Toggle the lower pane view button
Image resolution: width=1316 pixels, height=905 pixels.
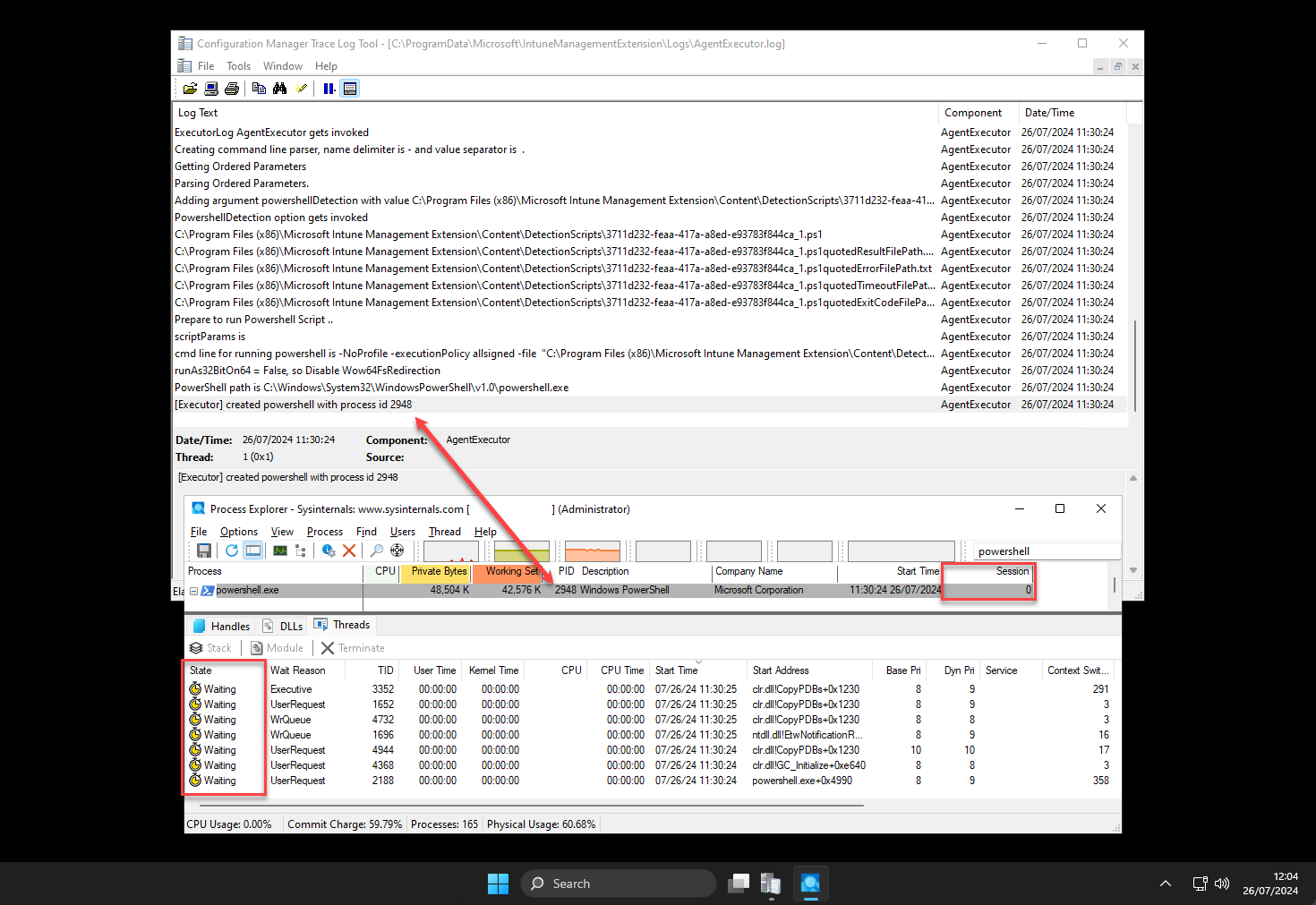click(253, 551)
